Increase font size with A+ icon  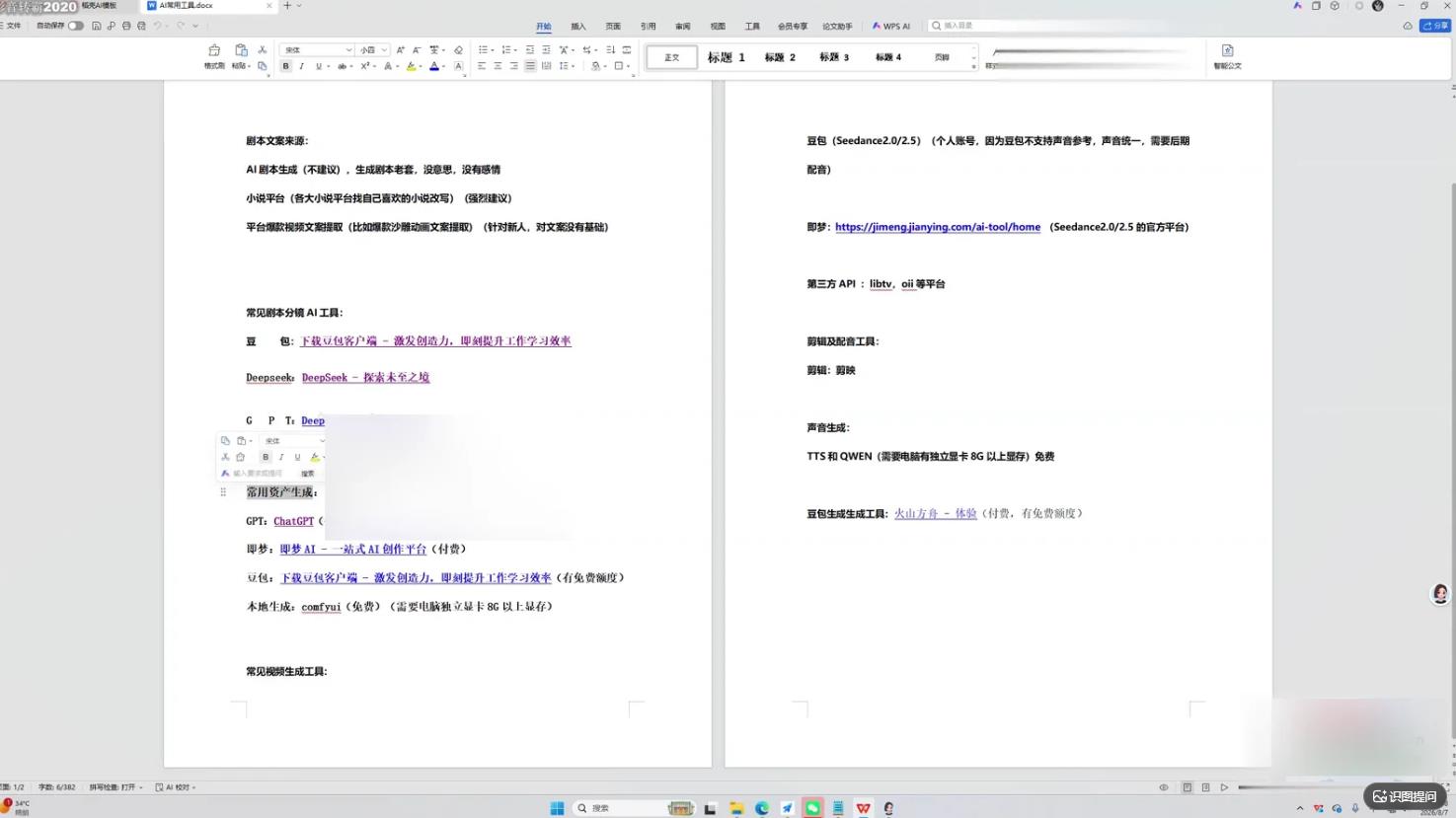400,49
